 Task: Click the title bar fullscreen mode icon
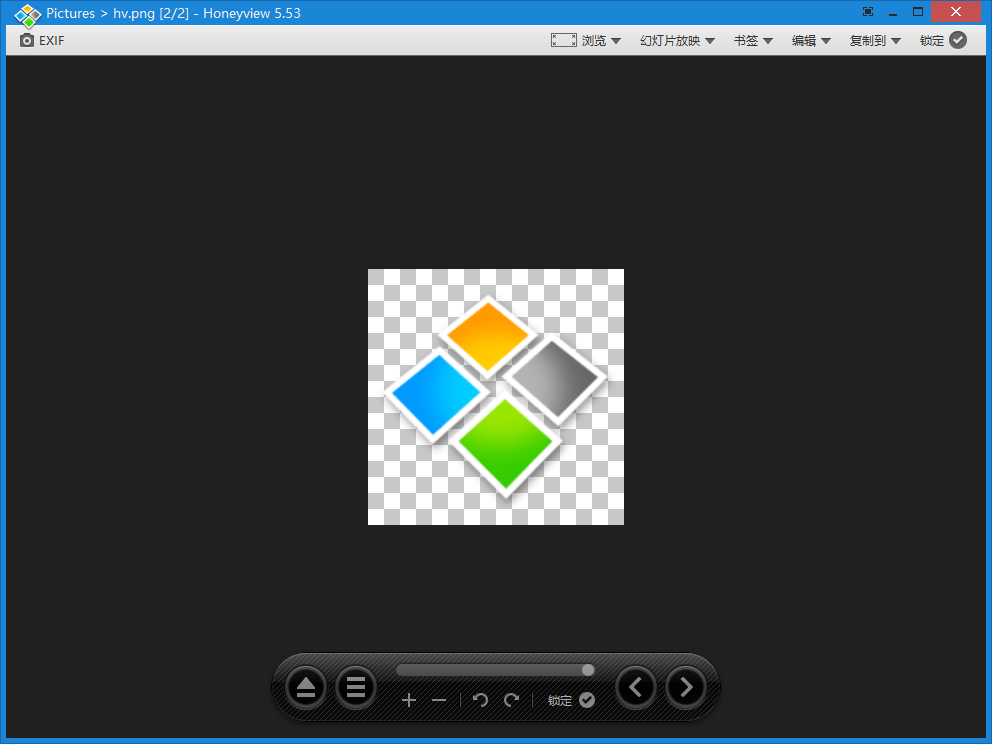(868, 12)
